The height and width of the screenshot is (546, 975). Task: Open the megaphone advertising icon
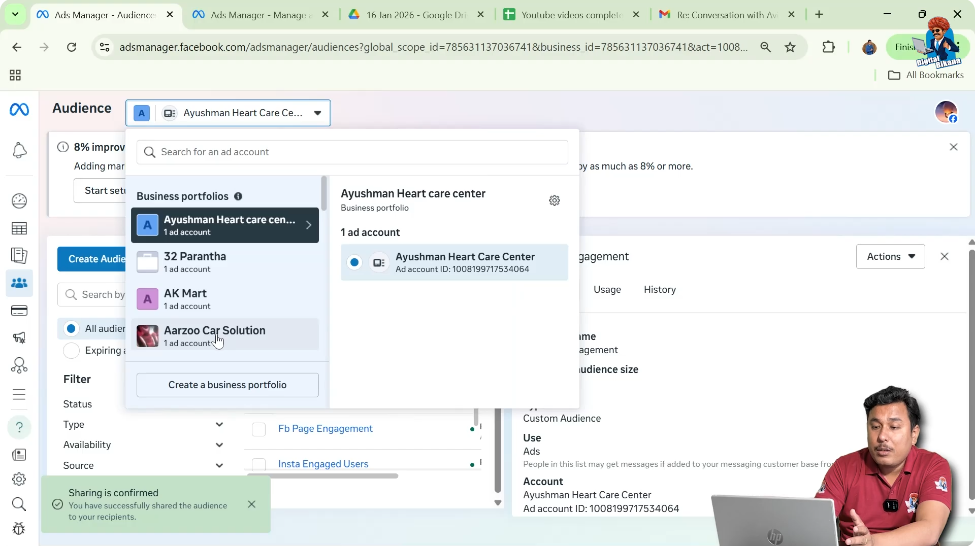(19, 338)
